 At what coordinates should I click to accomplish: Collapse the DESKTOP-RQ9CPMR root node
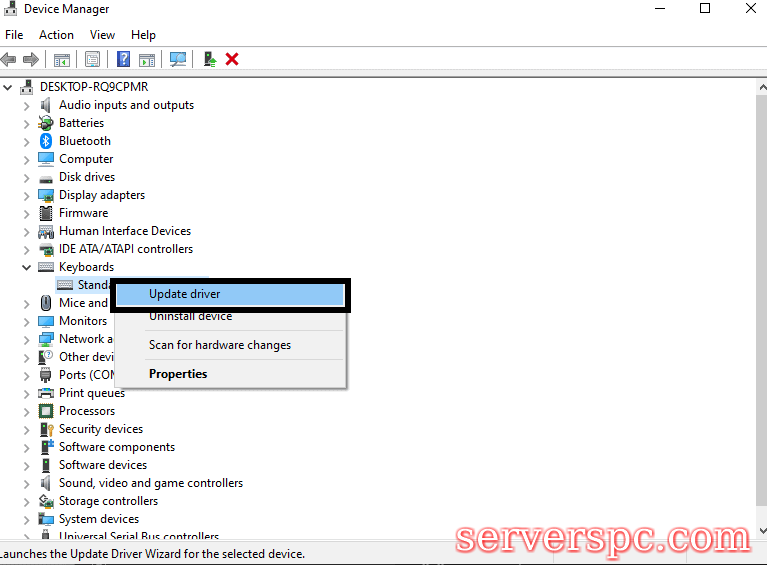click(7, 88)
